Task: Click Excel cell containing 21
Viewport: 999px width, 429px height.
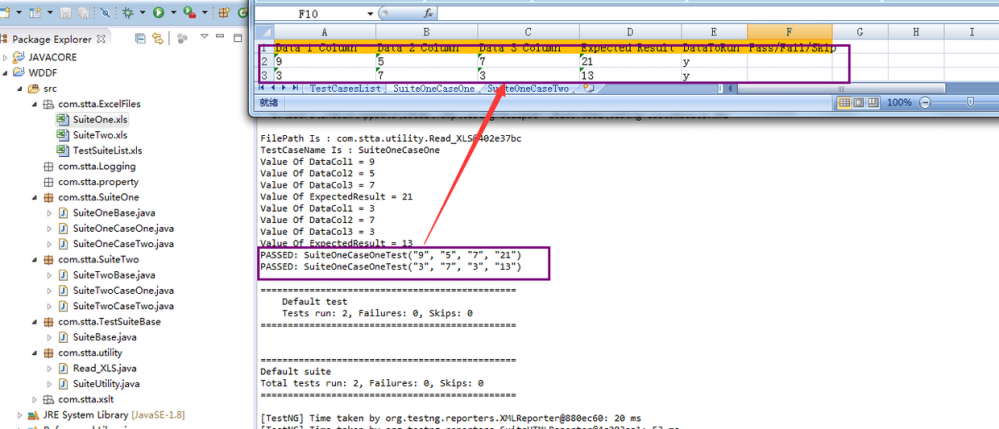Action: pos(630,62)
